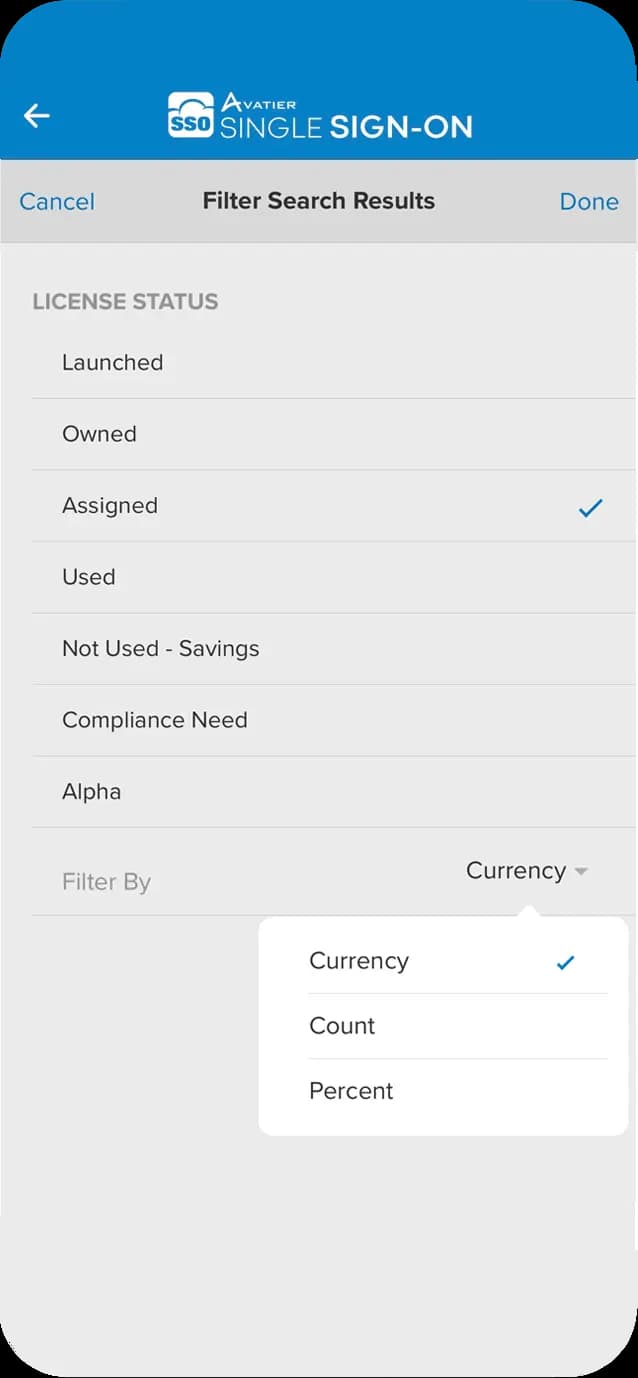Tap the back arrow icon

37,116
